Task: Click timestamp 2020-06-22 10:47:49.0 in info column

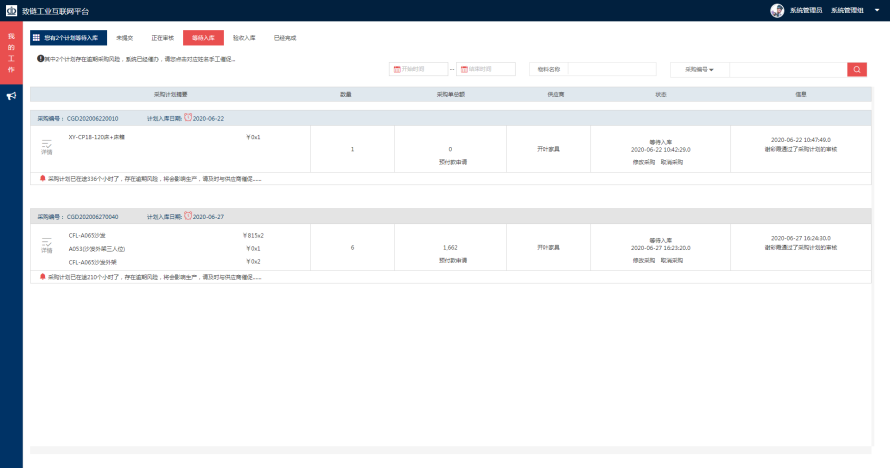Action: point(801,140)
